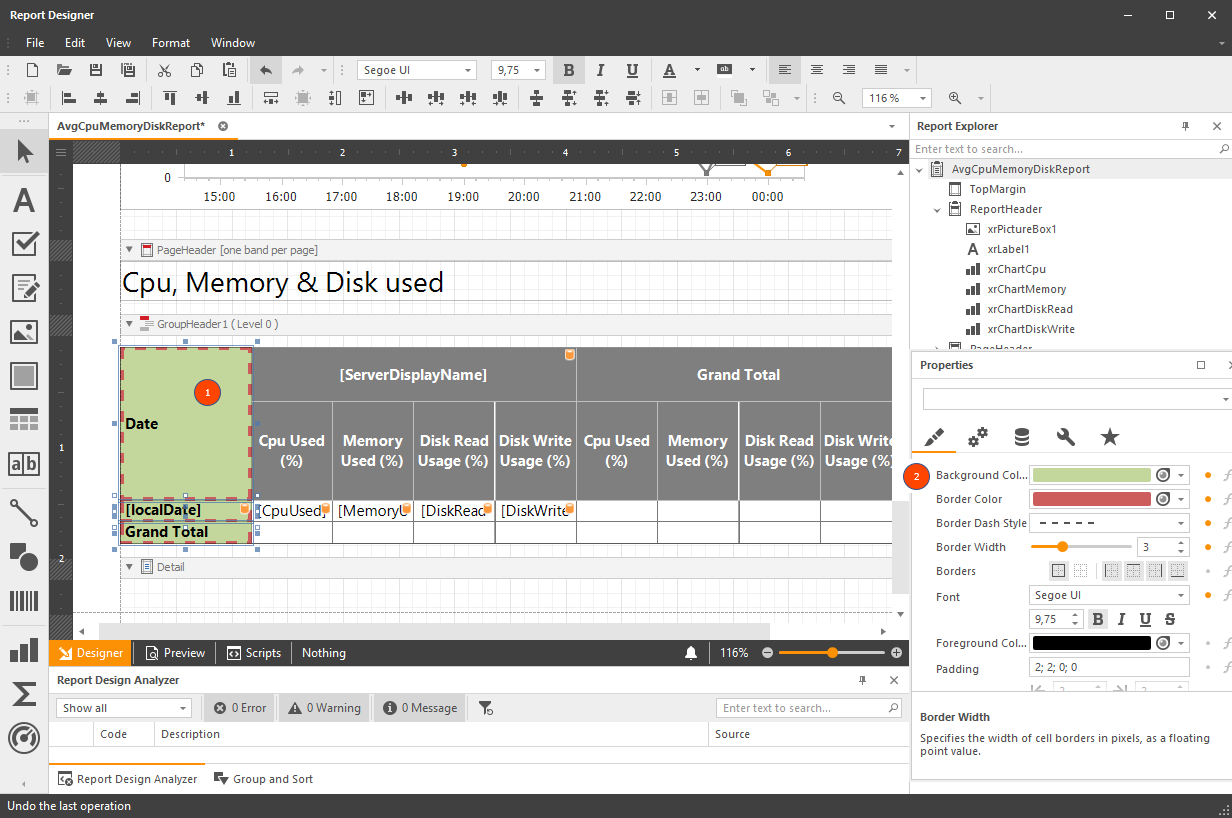Open the notifications bell in the status bar
This screenshot has height=818, width=1232.
pyautogui.click(x=691, y=653)
